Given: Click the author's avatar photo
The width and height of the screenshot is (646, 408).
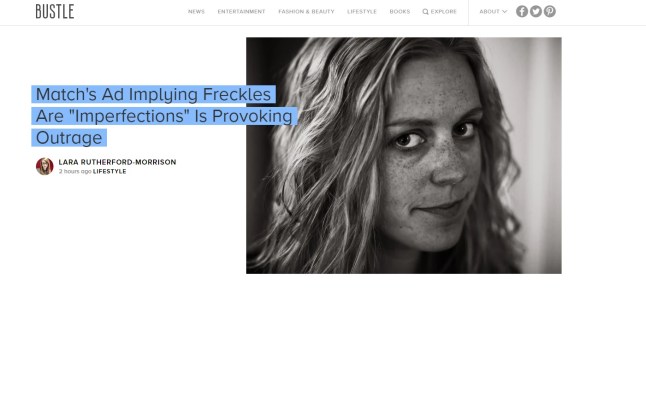Looking at the screenshot, I should click(x=44, y=166).
